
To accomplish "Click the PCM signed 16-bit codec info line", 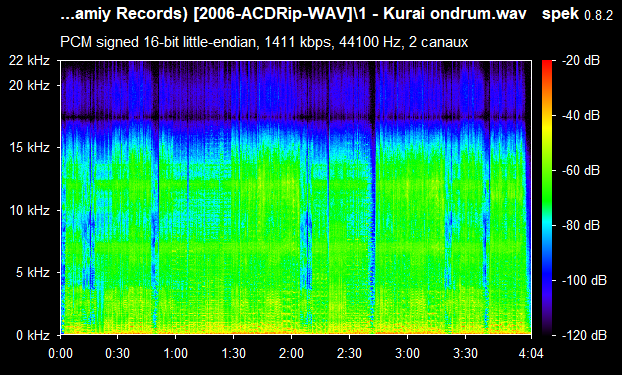I will pos(264,42).
